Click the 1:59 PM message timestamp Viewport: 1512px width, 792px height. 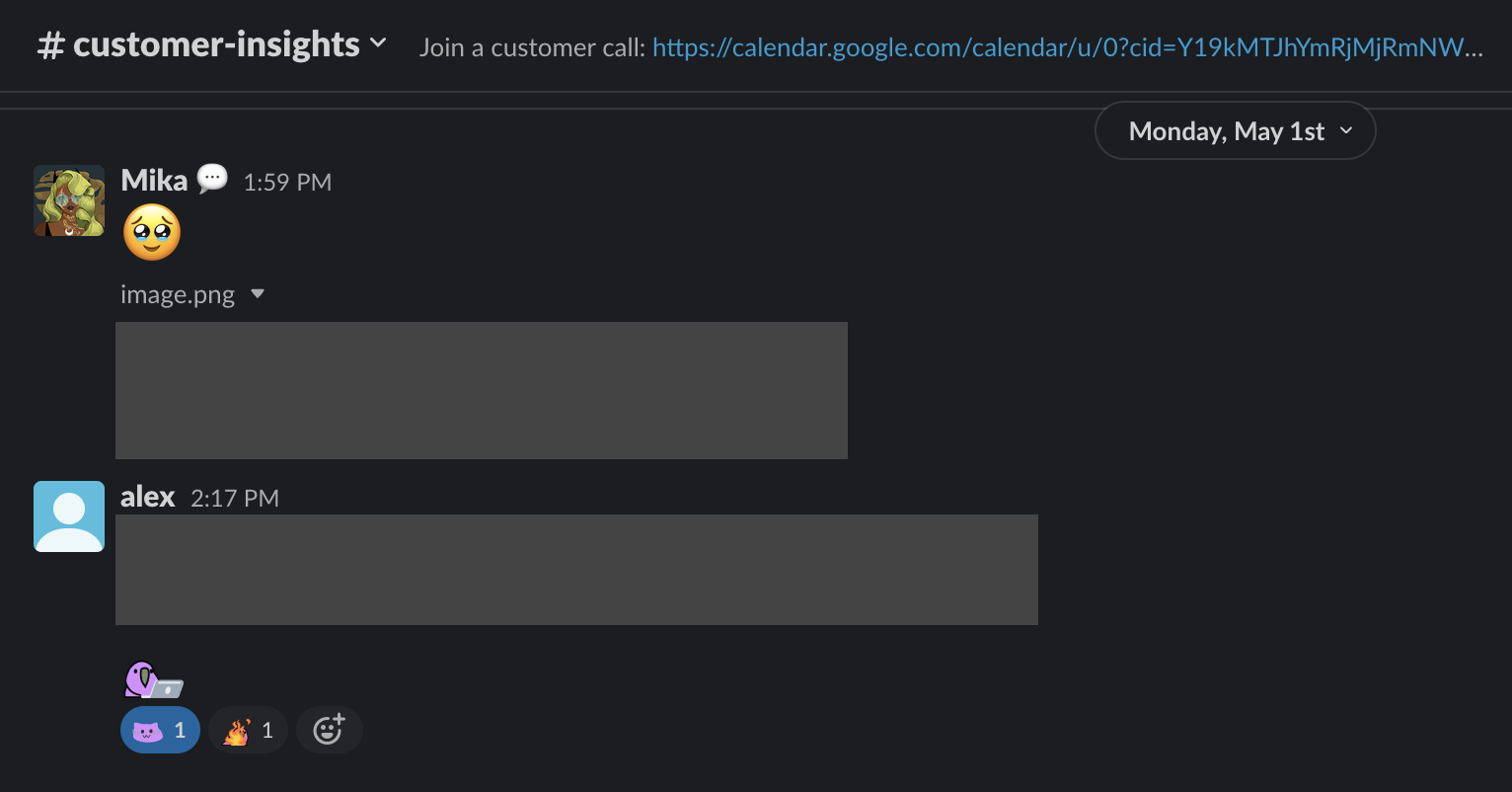(x=287, y=183)
